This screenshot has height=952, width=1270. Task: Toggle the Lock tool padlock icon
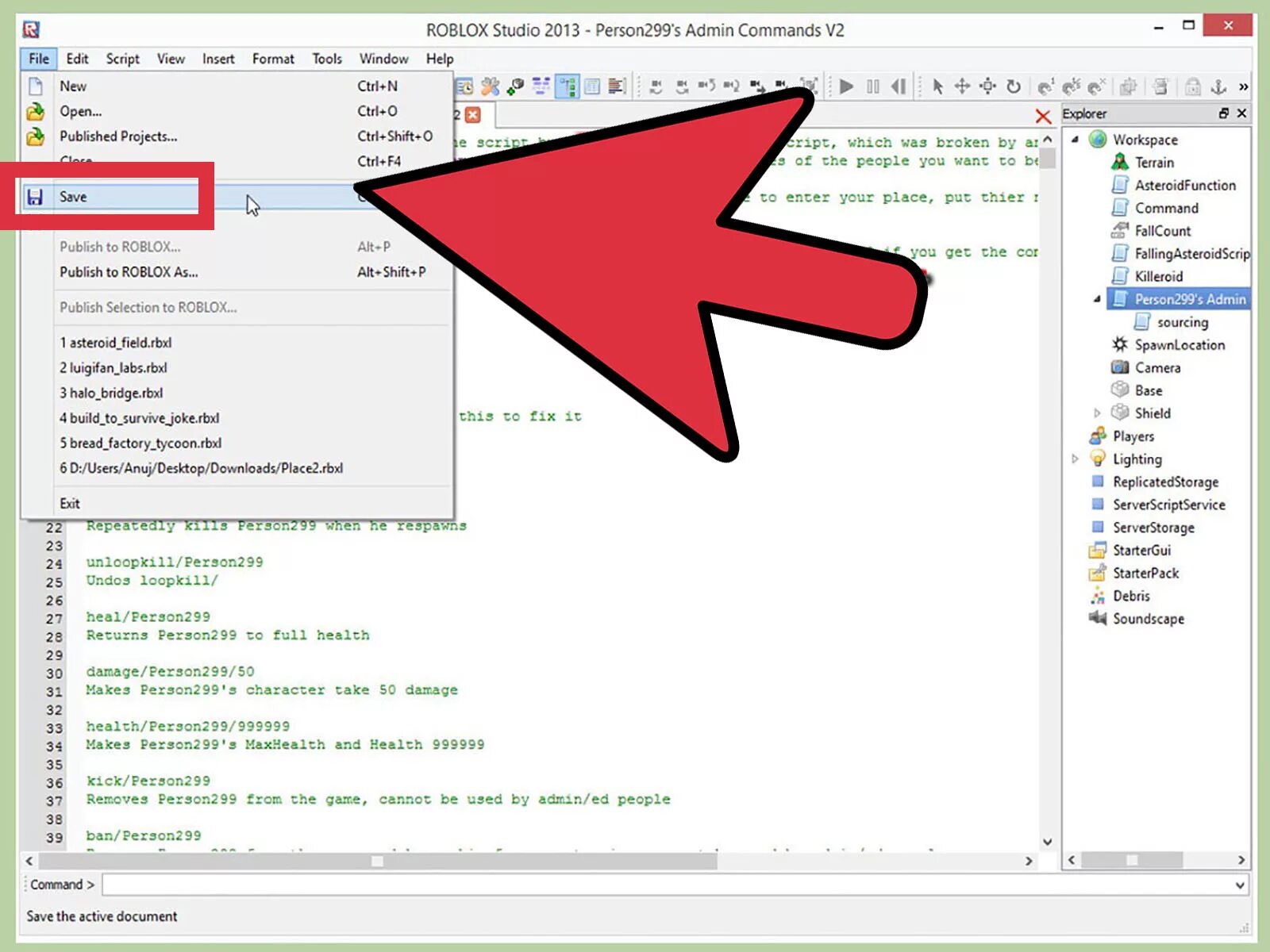click(1192, 86)
